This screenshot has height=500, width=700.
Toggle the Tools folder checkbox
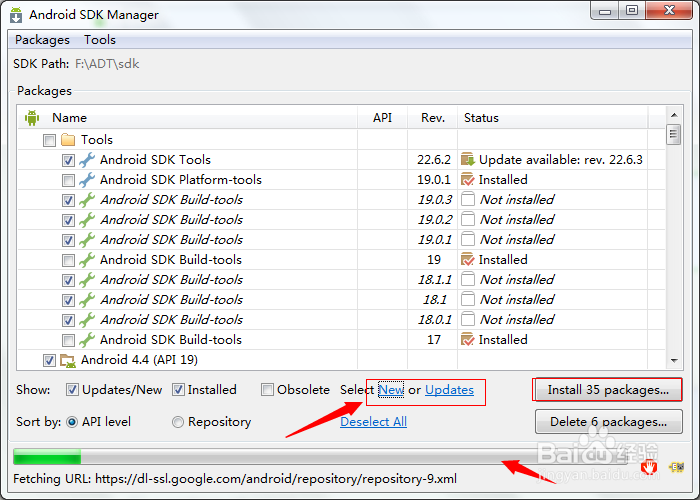(x=50, y=140)
